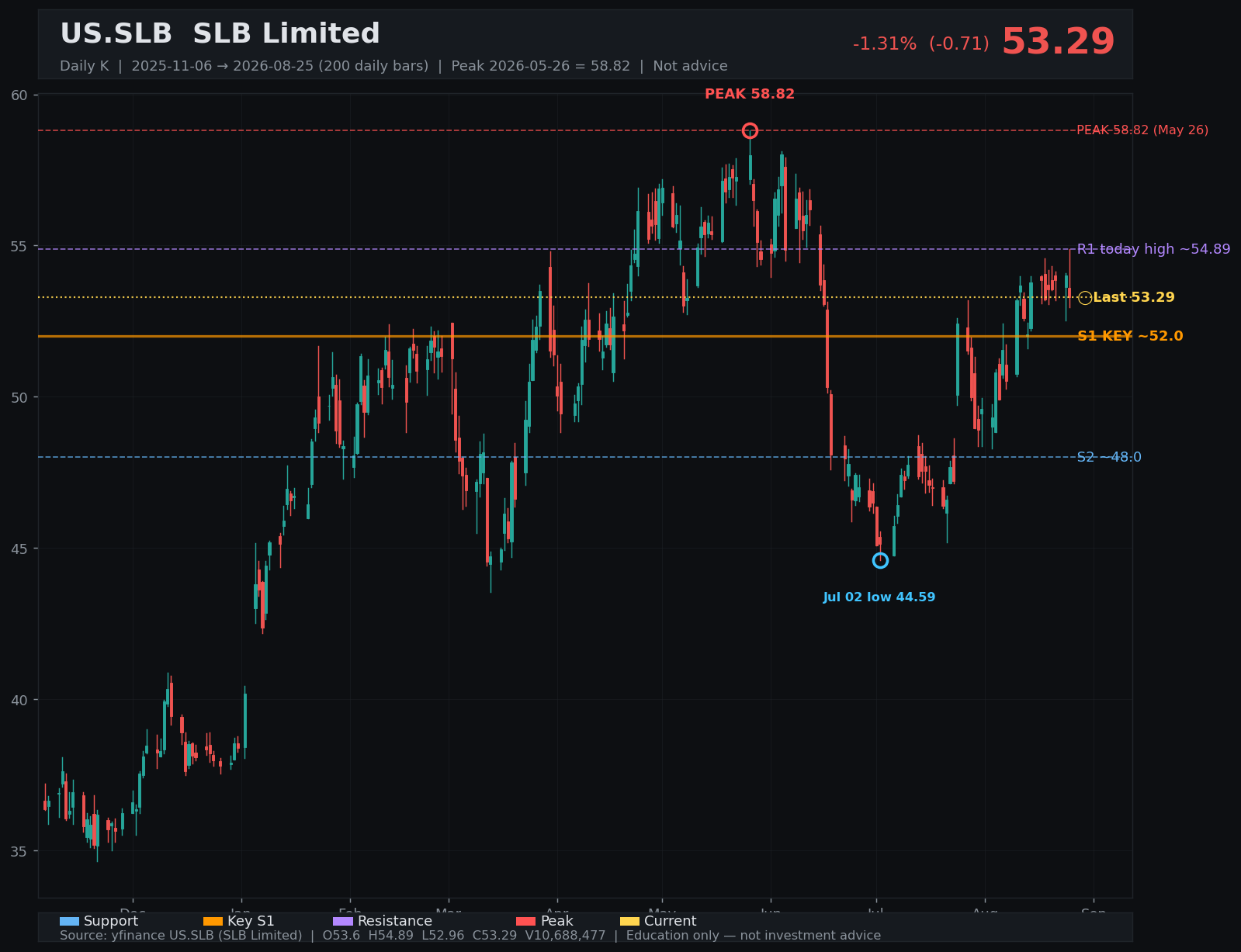Image resolution: width=1241 pixels, height=952 pixels.
Task: Click the blue Jul 02 low circle marker
Action: pos(880,560)
